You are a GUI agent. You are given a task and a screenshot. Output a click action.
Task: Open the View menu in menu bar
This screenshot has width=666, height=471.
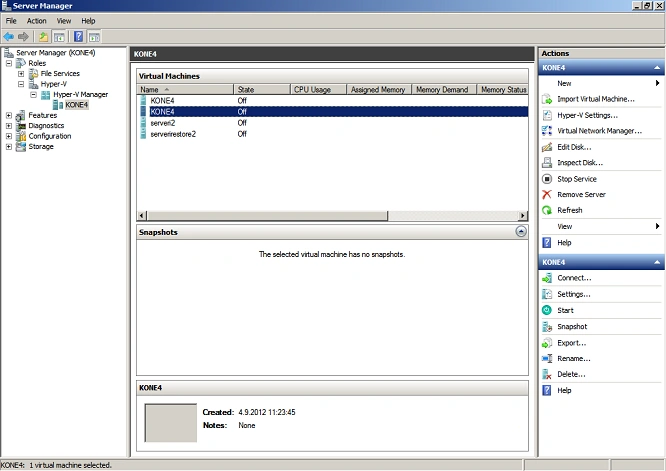tap(64, 21)
